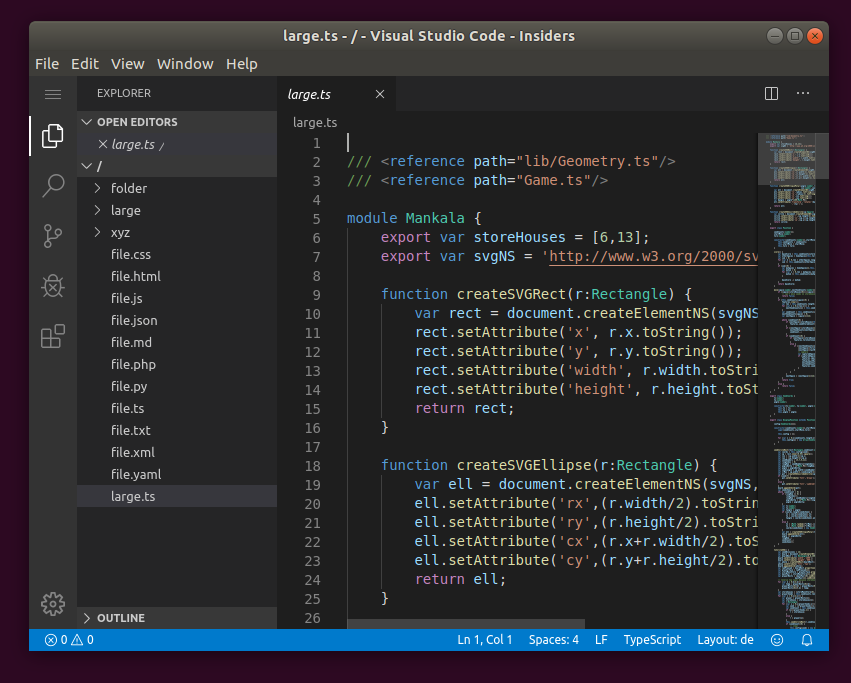The width and height of the screenshot is (851, 683).
Task: Click 'return rect;' on line 15
Action: [x=464, y=408]
